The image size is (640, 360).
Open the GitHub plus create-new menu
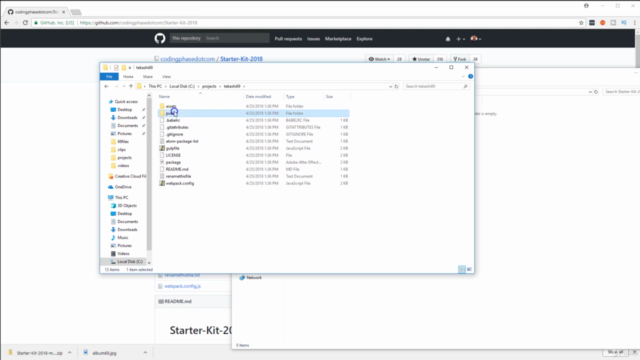click(x=460, y=39)
